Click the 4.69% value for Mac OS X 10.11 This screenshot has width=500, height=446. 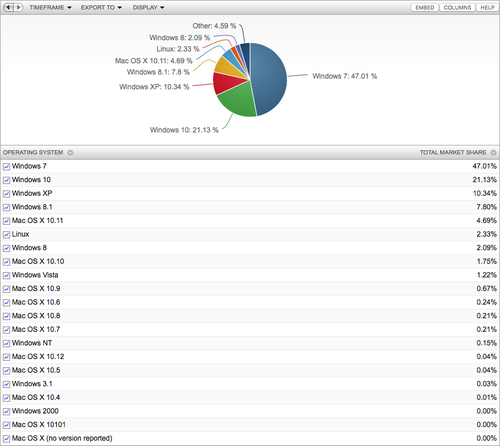click(x=486, y=220)
